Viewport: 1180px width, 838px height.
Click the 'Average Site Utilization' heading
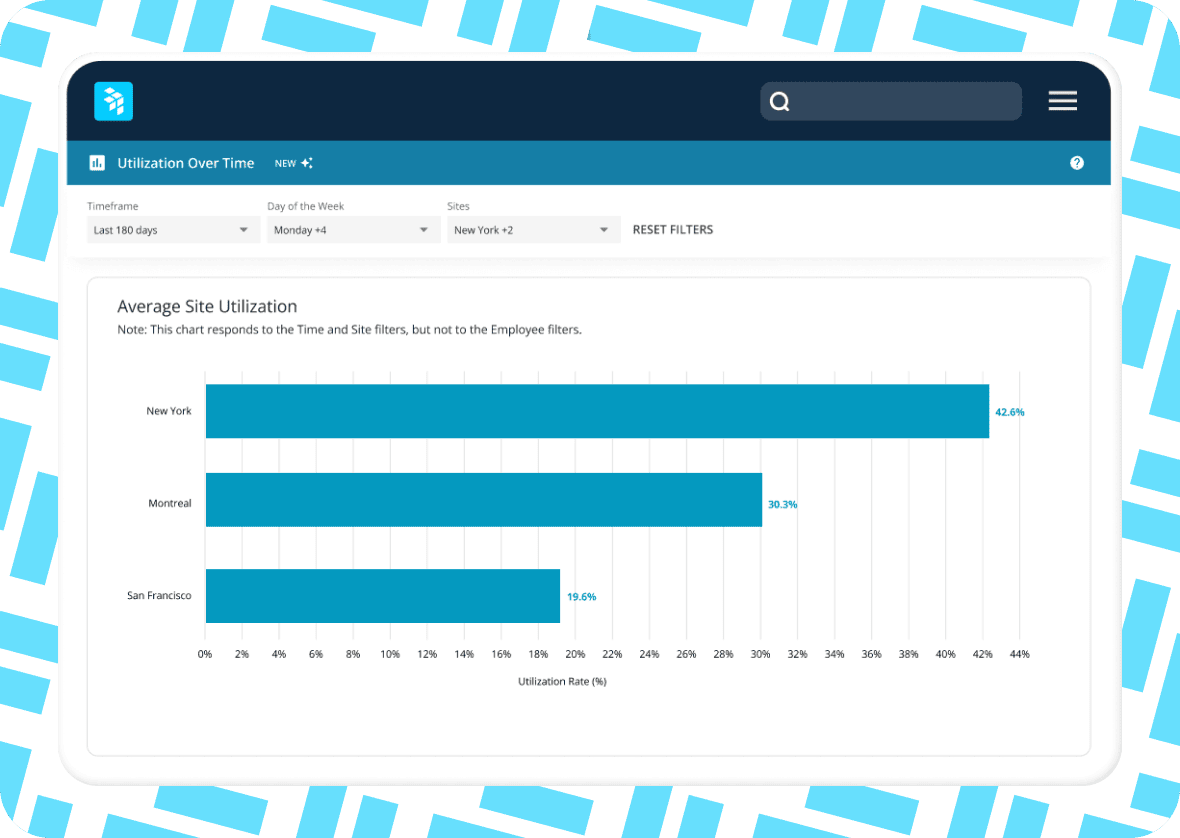(207, 306)
